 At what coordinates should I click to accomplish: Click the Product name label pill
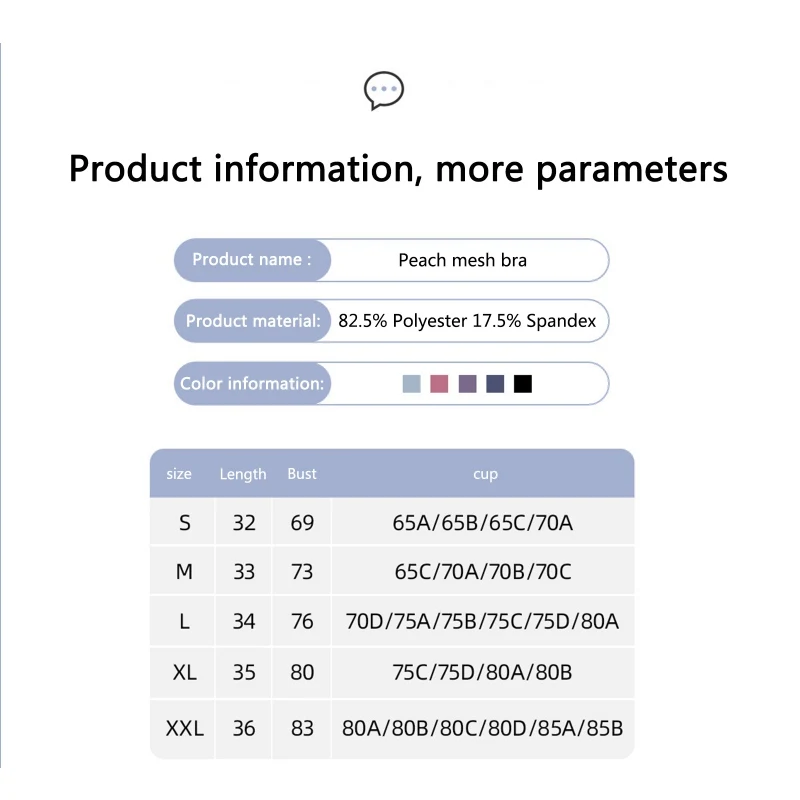click(252, 260)
